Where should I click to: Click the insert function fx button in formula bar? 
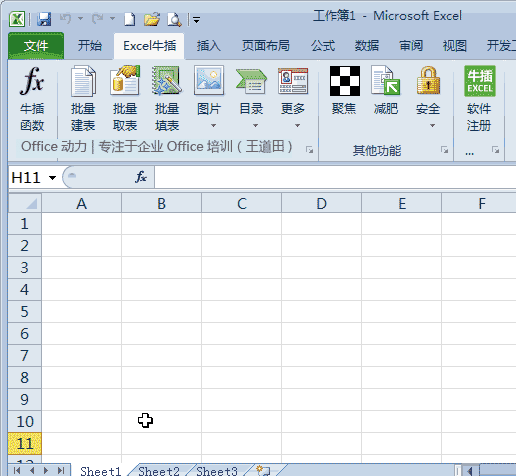pyautogui.click(x=141, y=177)
